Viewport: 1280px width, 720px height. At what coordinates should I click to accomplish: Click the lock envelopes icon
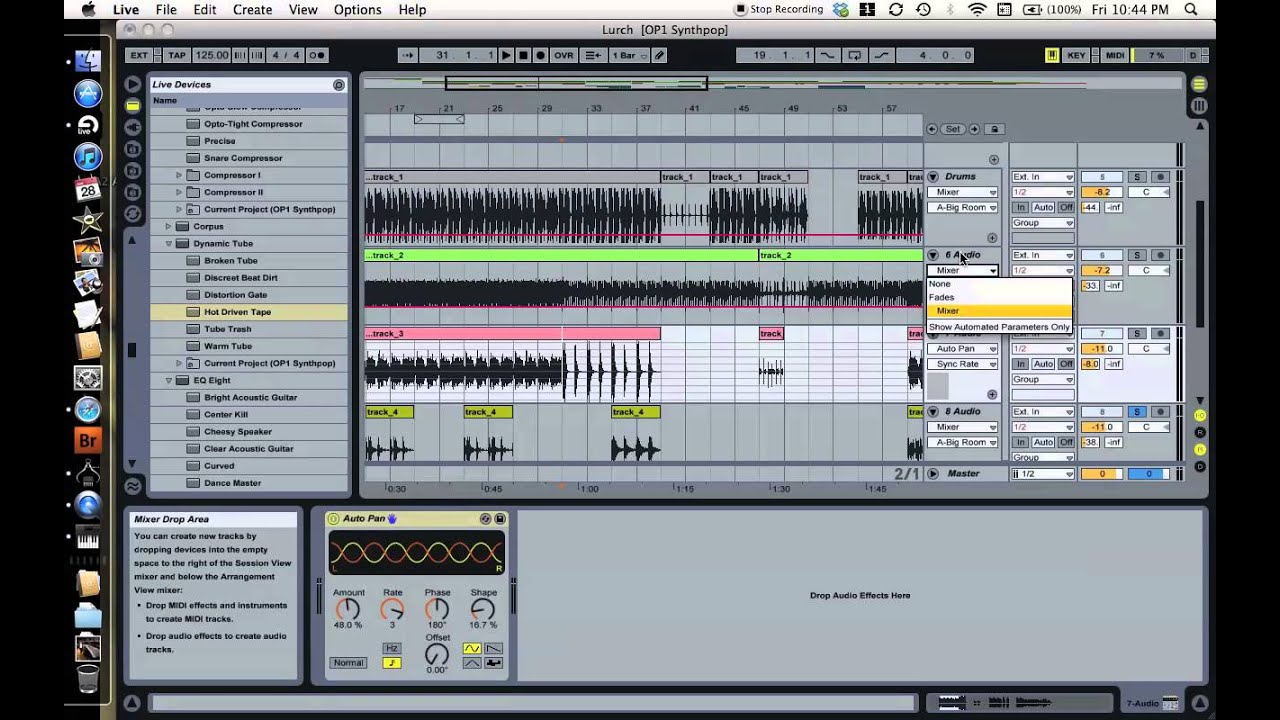point(994,129)
